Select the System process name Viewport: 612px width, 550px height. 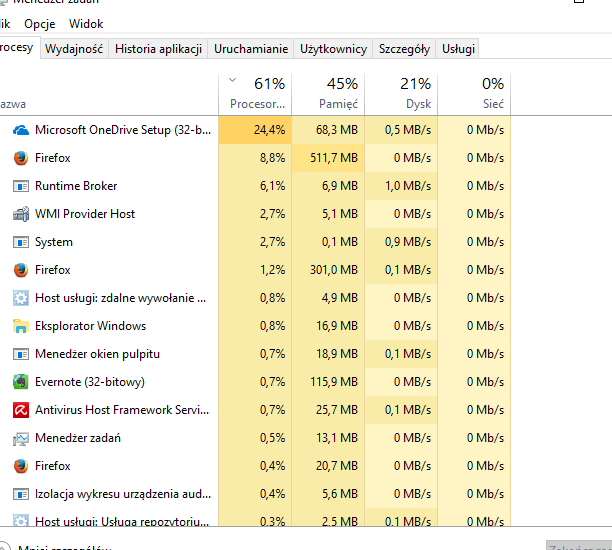(54, 242)
